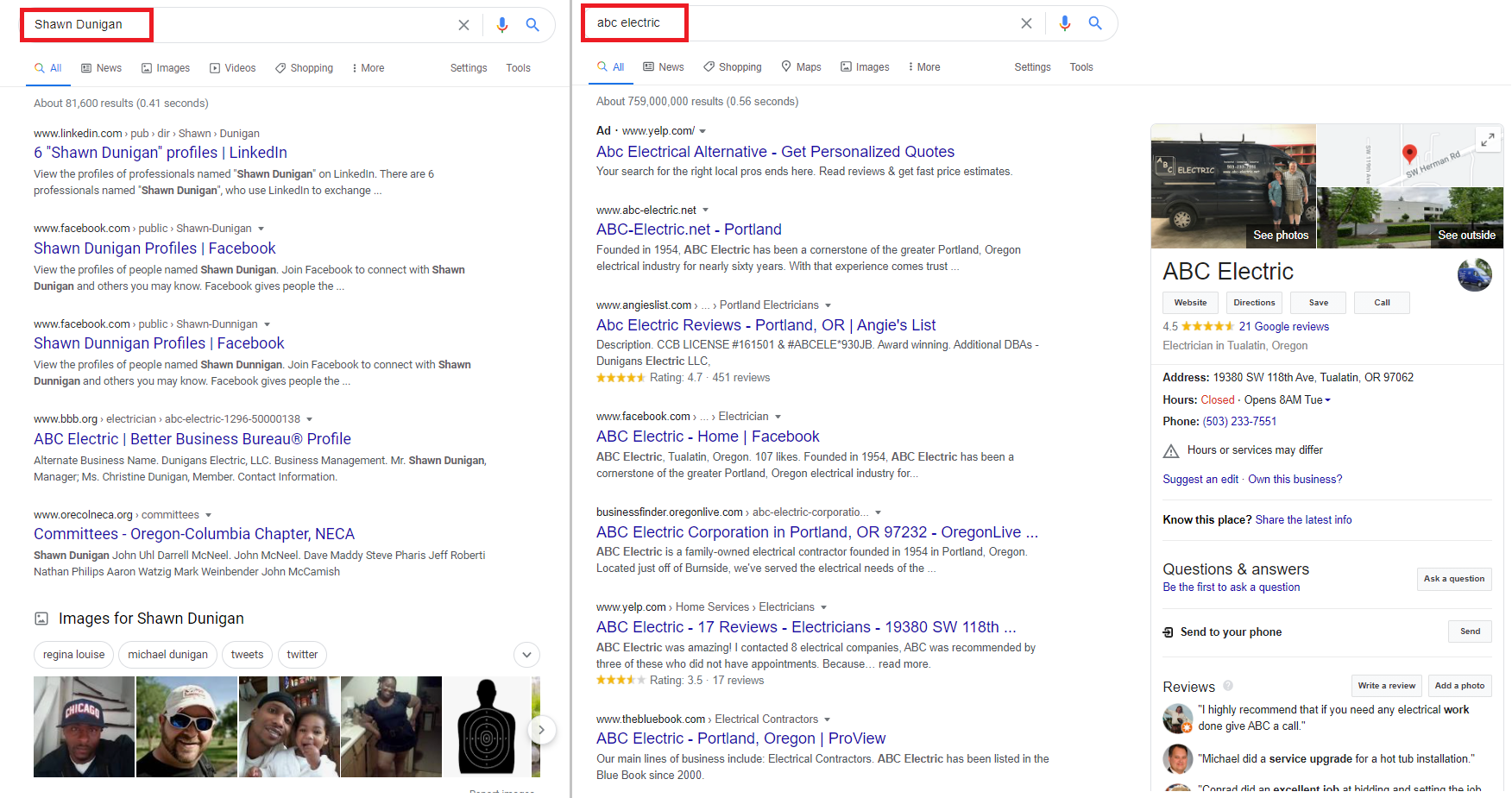Click Write a review button
Image resolution: width=1512 pixels, height=798 pixels.
1386,686
